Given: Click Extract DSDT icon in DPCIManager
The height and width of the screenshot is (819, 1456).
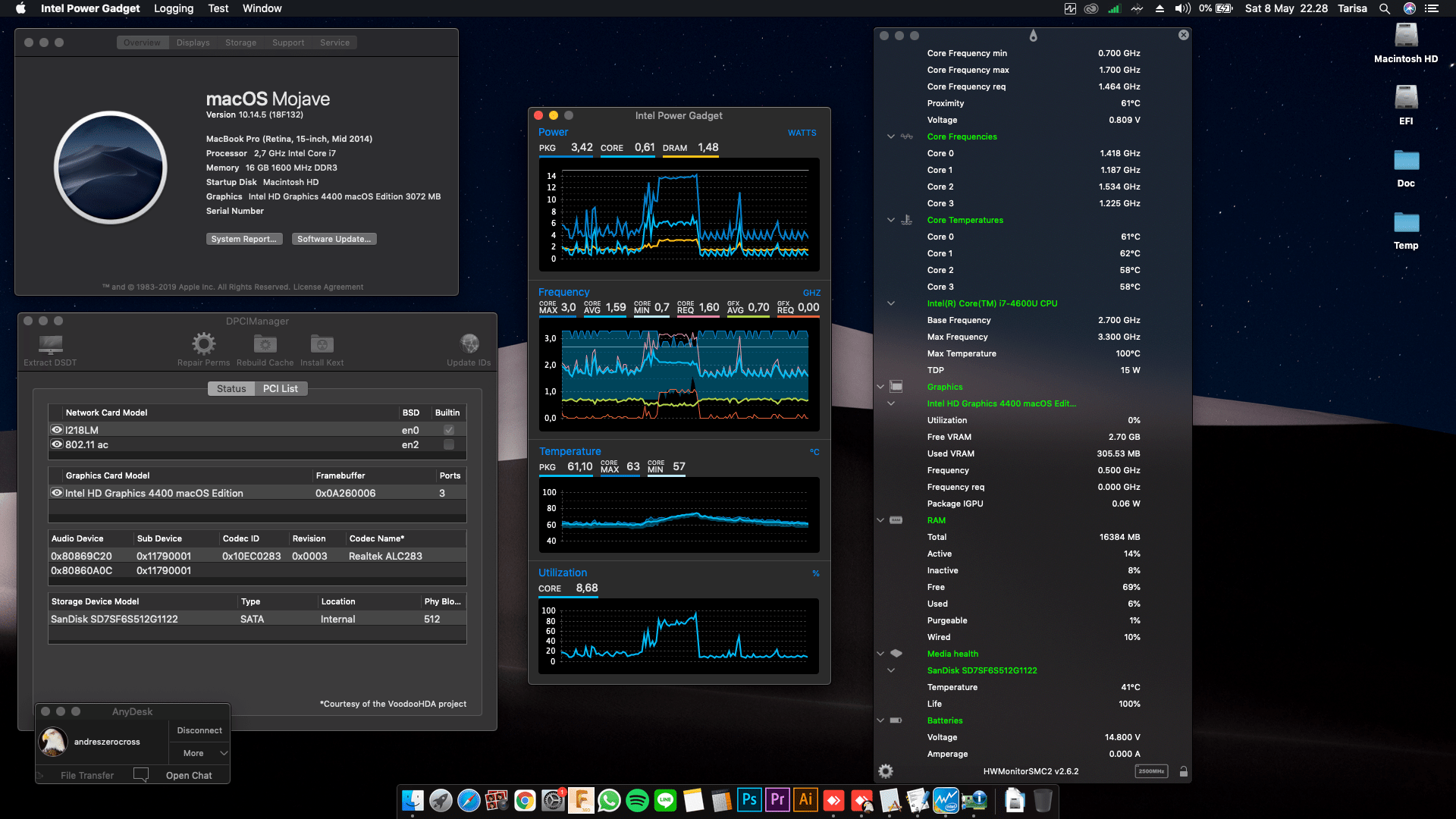Looking at the screenshot, I should click(x=50, y=344).
